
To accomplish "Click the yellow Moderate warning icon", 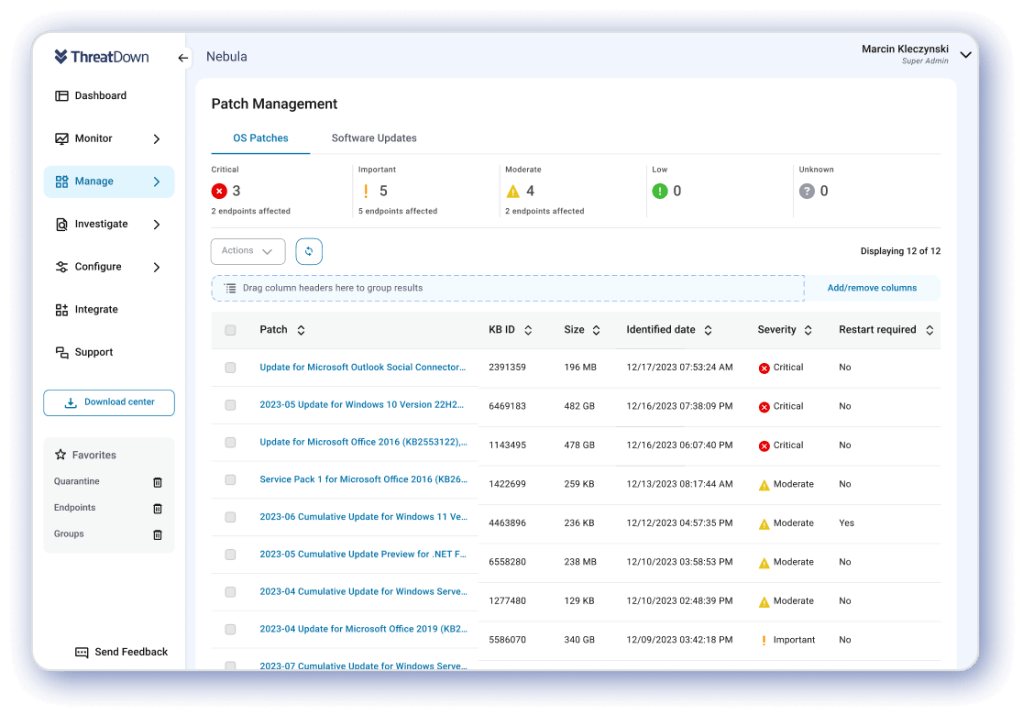I will pyautogui.click(x=513, y=191).
